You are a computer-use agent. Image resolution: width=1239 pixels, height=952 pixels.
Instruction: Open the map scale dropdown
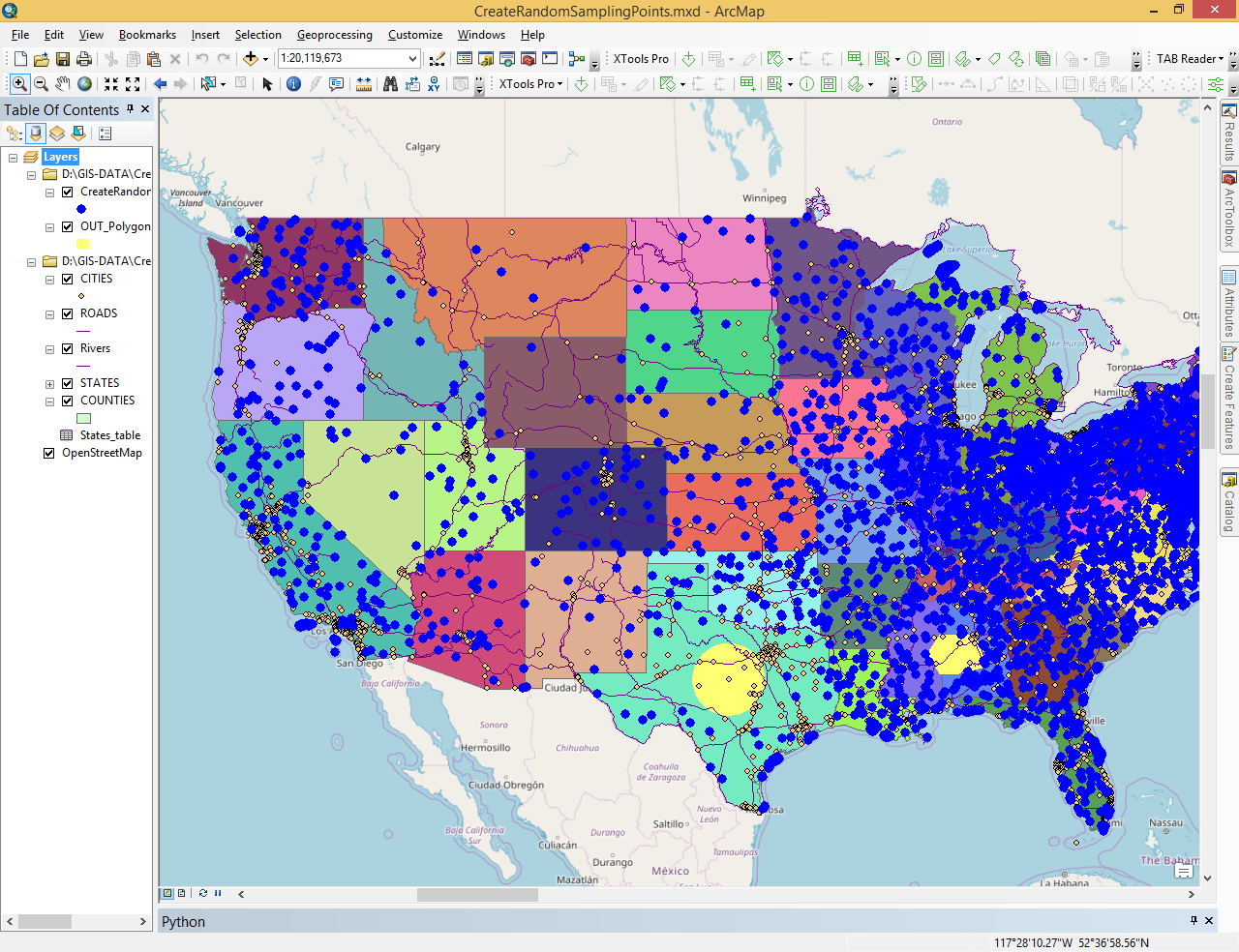point(412,59)
